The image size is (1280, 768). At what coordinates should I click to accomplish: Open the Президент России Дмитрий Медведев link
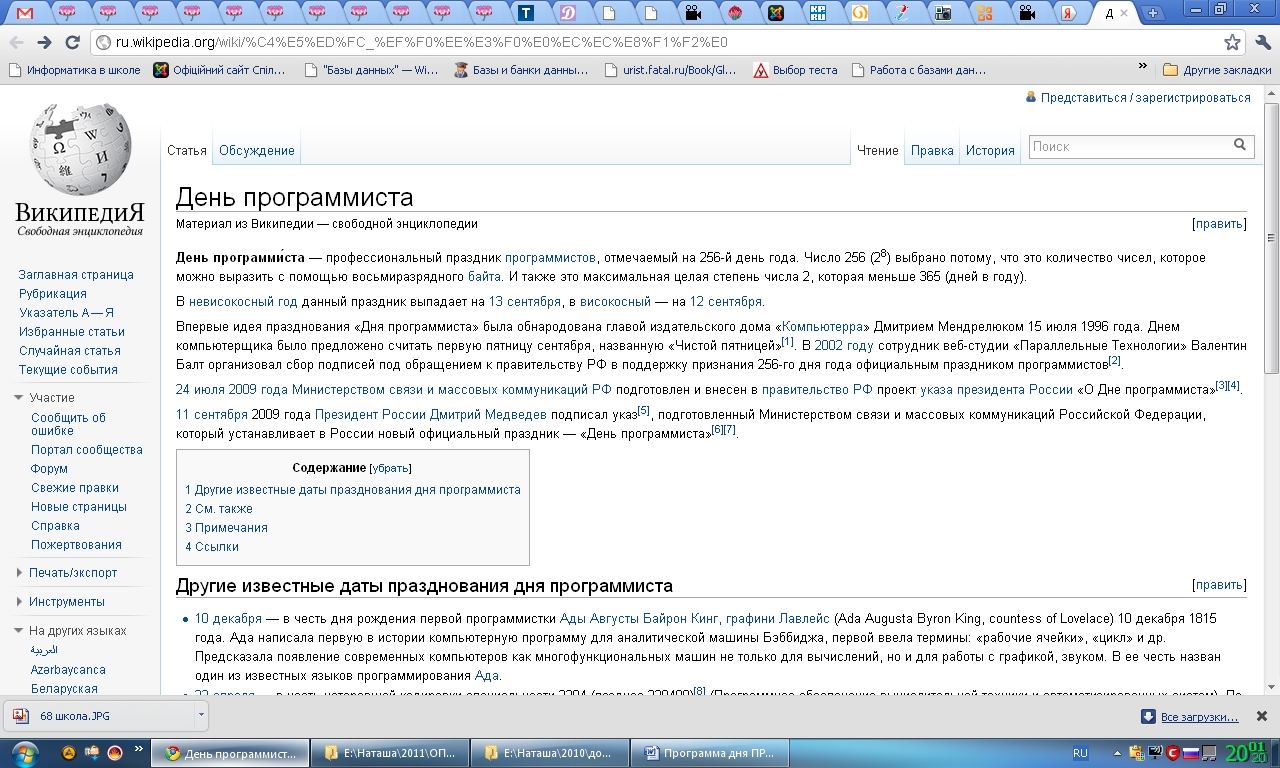pos(431,415)
